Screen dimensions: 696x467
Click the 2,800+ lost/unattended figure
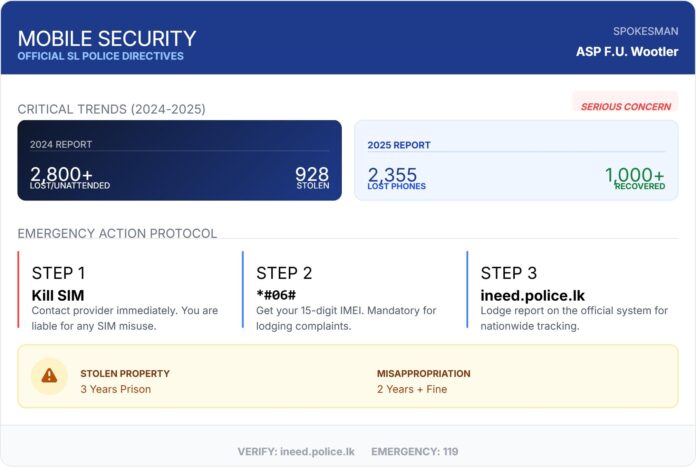click(x=64, y=174)
